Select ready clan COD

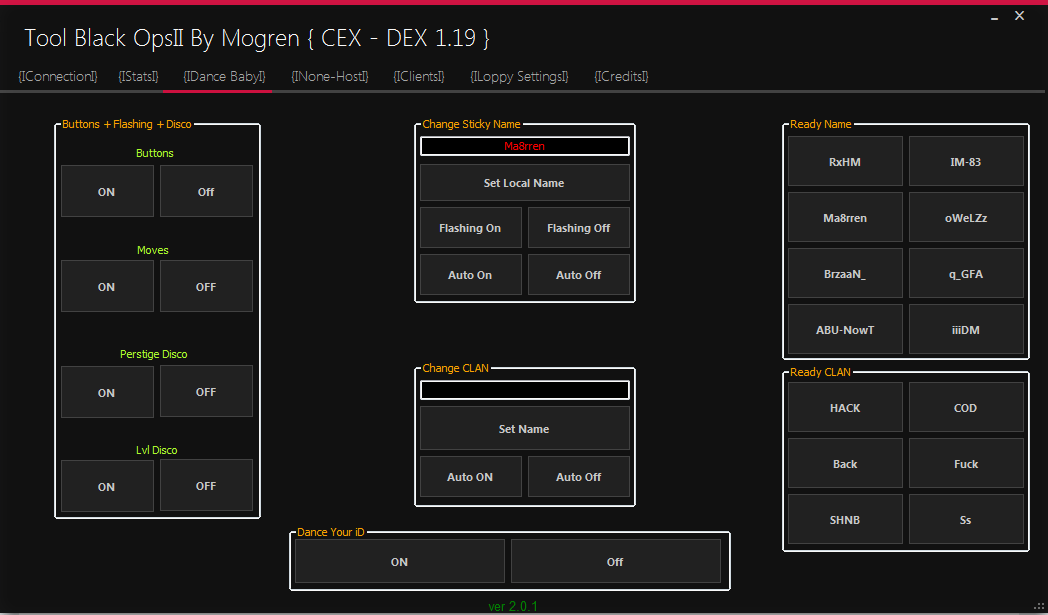[966, 407]
